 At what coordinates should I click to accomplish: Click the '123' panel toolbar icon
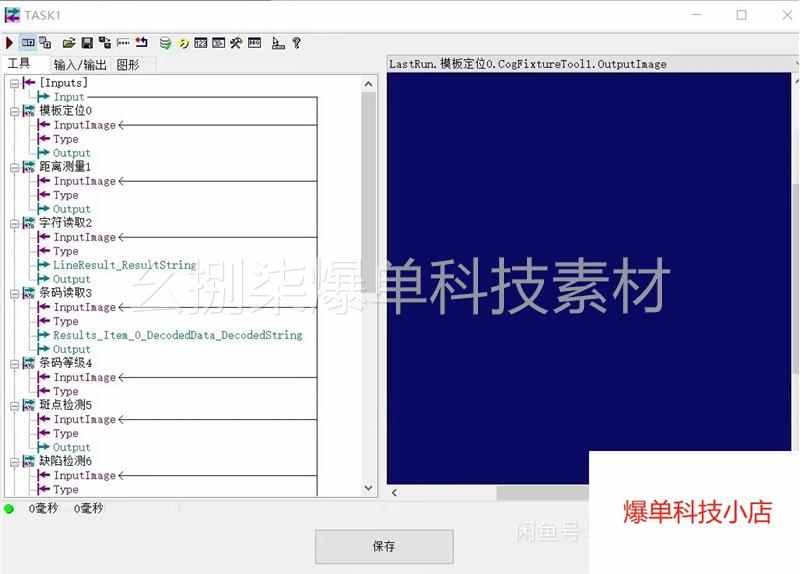pyautogui.click(x=201, y=43)
